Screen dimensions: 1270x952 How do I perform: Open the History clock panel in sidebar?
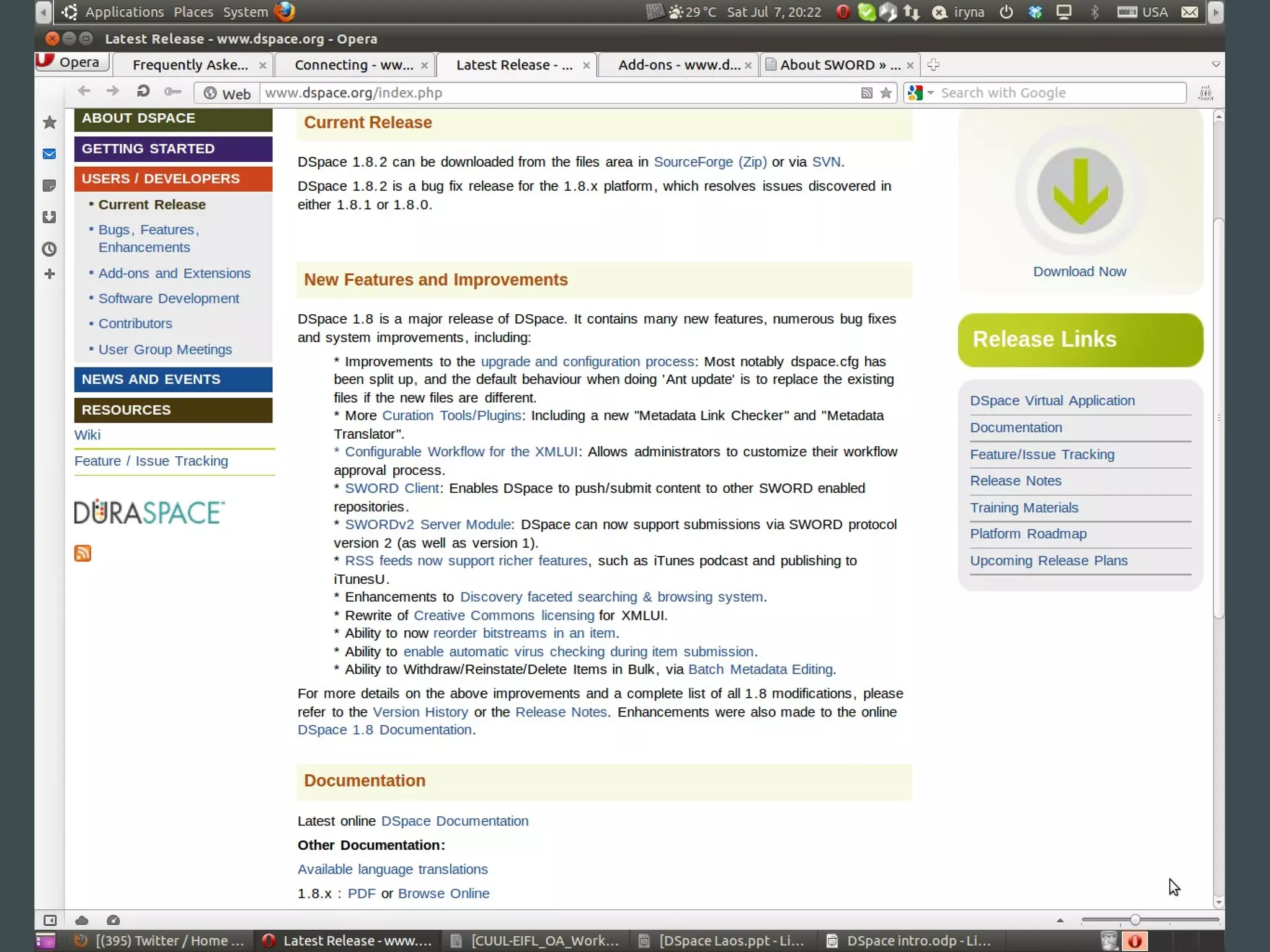coord(50,249)
